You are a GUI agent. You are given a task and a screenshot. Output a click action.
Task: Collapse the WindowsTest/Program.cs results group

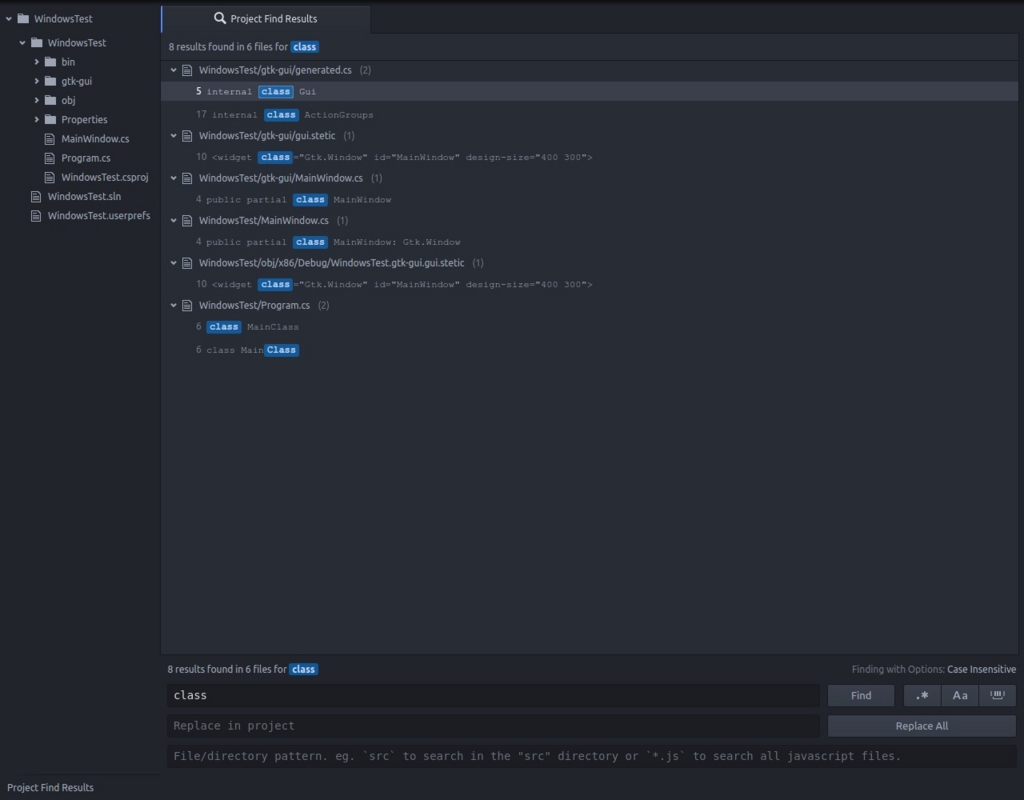click(173, 305)
